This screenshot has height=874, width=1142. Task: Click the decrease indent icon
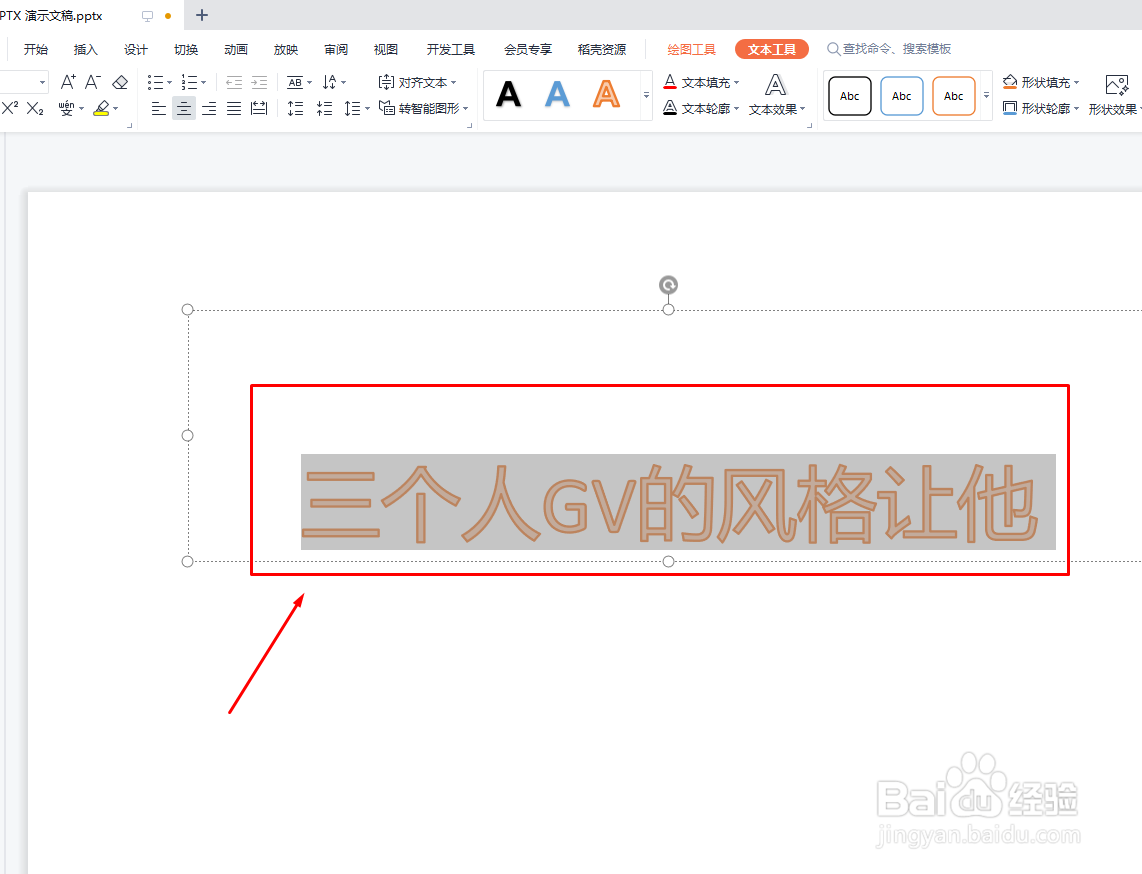coord(234,82)
